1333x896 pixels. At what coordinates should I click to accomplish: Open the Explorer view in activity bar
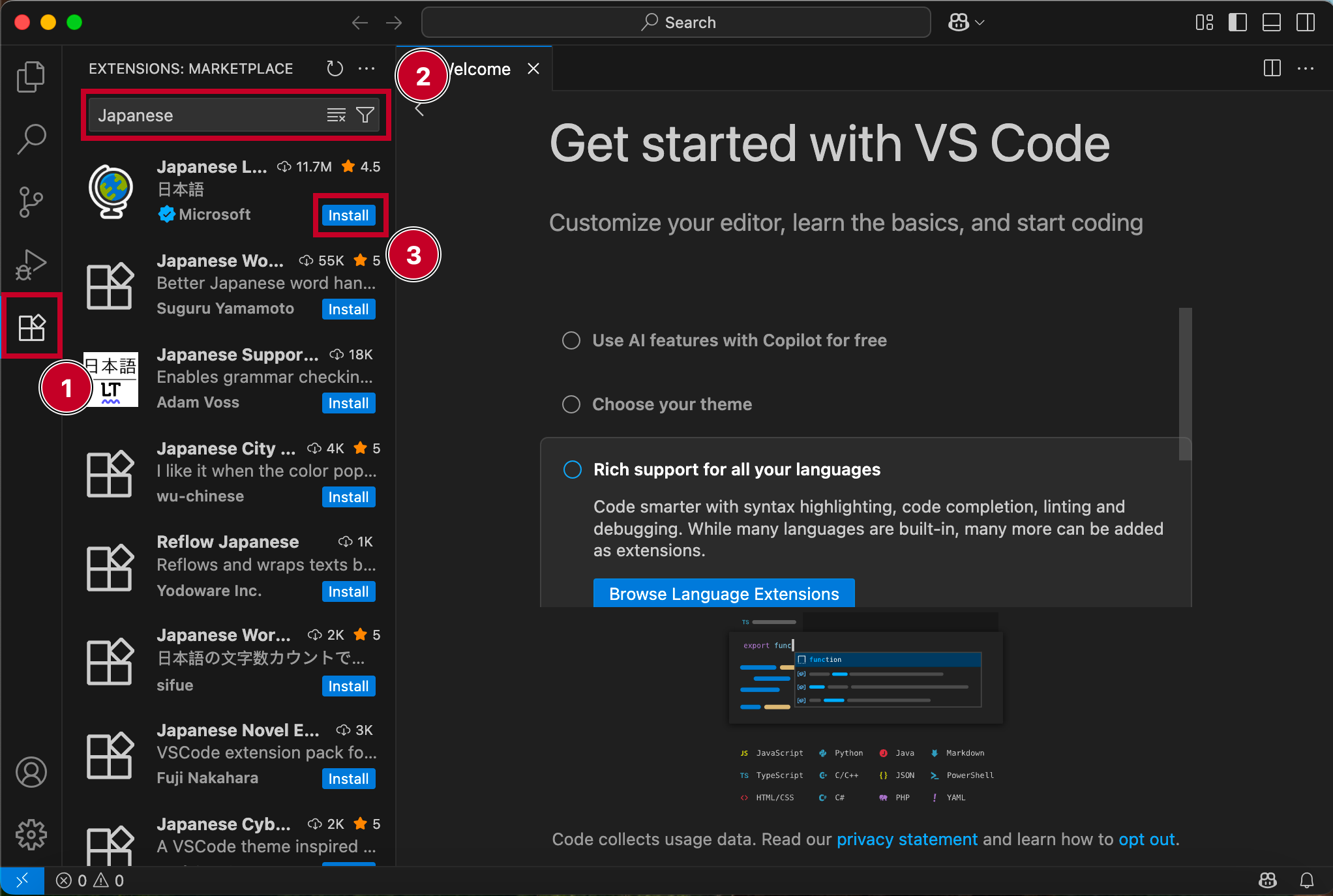(x=31, y=77)
